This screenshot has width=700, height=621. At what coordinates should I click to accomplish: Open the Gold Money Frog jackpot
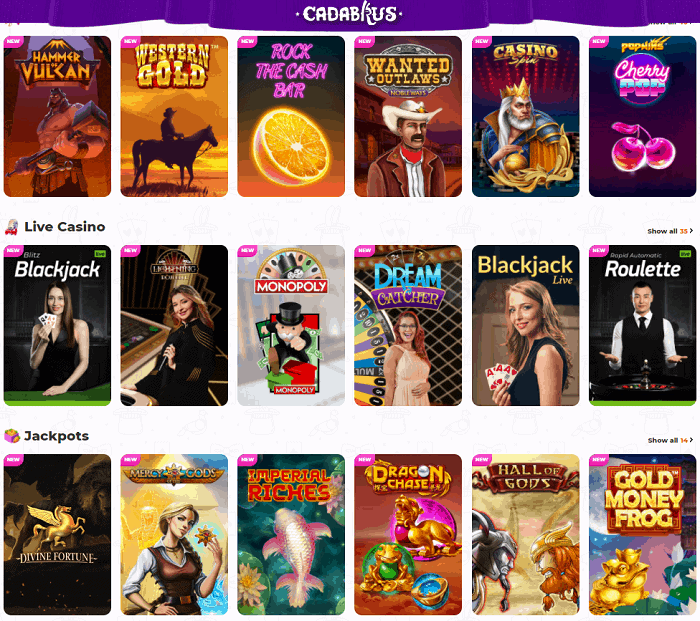[642, 534]
